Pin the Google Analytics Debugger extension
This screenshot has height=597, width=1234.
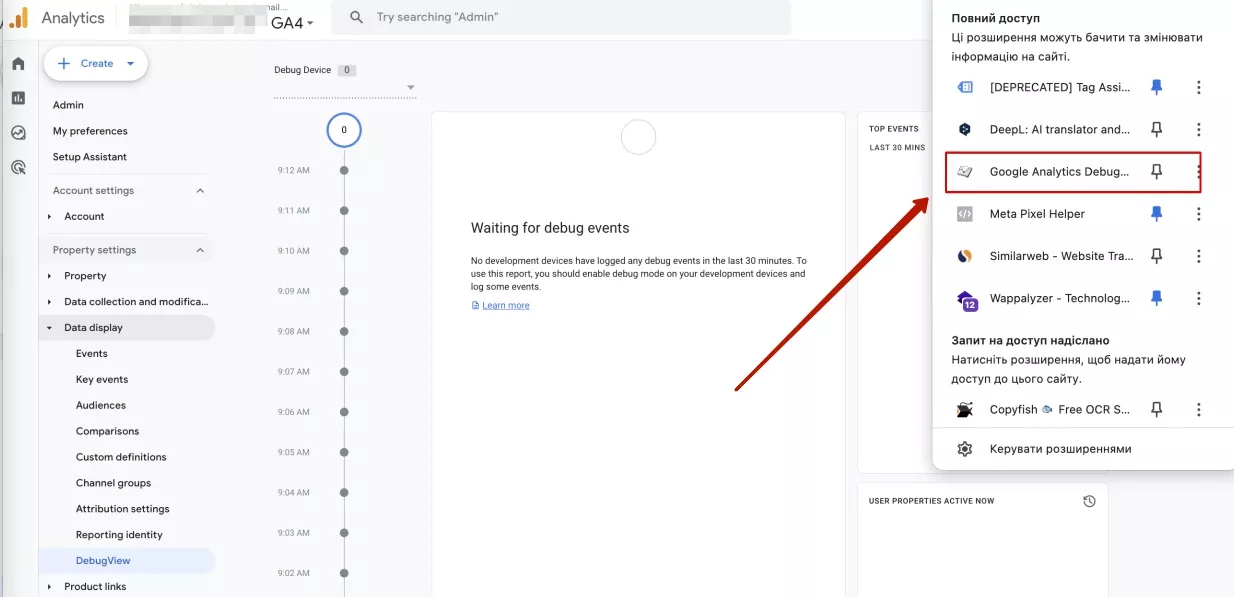pos(1156,172)
